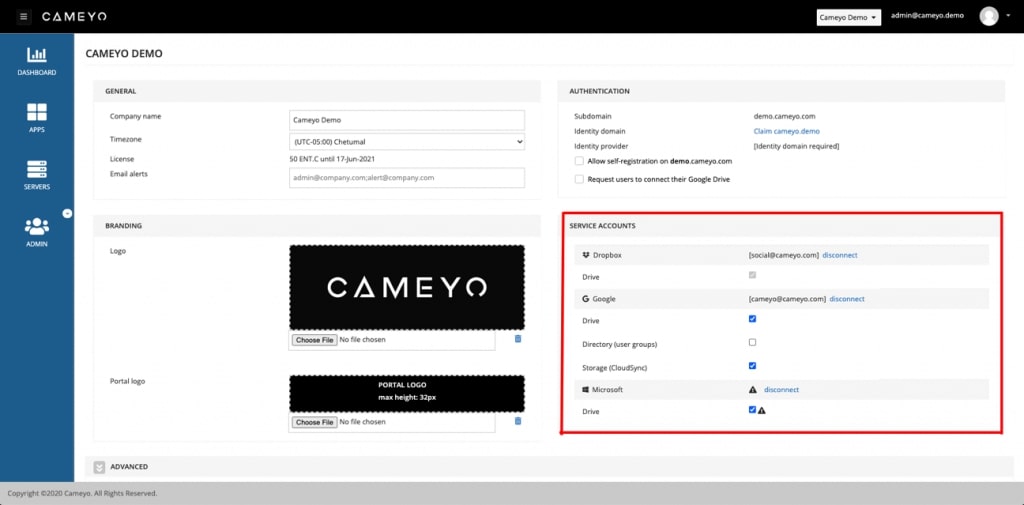The width and height of the screenshot is (1024, 505).
Task: Go to Servers in sidebar
Action: click(x=37, y=175)
